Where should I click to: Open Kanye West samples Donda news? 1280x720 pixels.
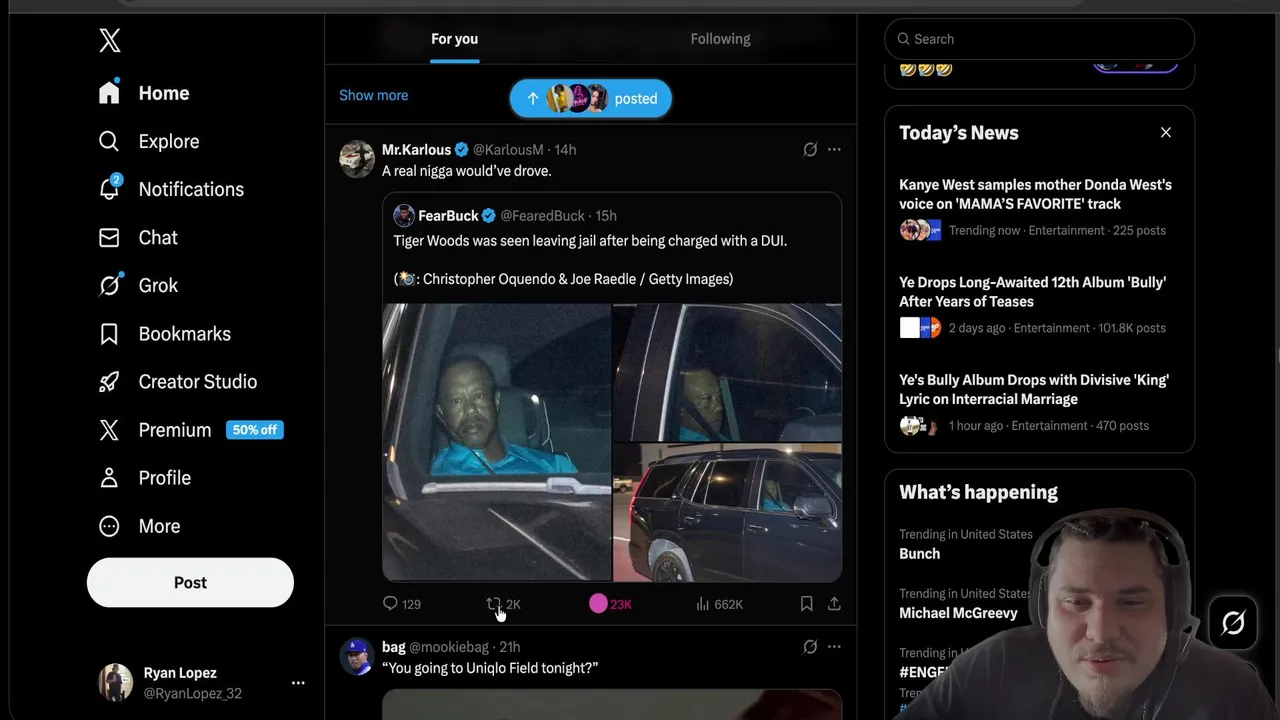click(1040, 207)
